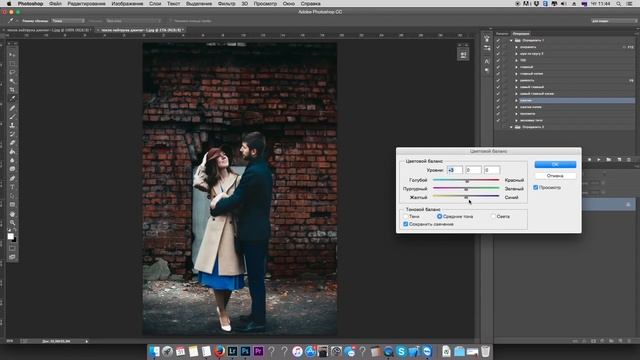Collapse the second action set folder
Screen dimensions: 640x360
(511, 127)
